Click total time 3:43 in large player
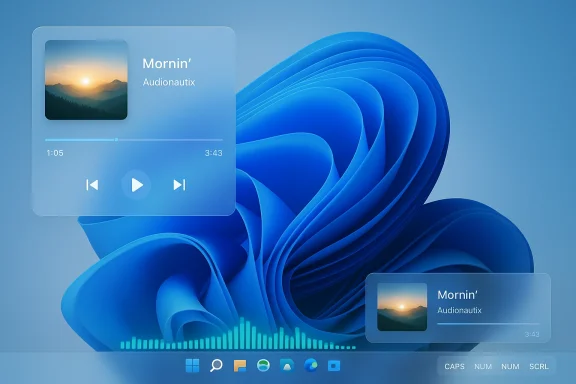 point(213,153)
